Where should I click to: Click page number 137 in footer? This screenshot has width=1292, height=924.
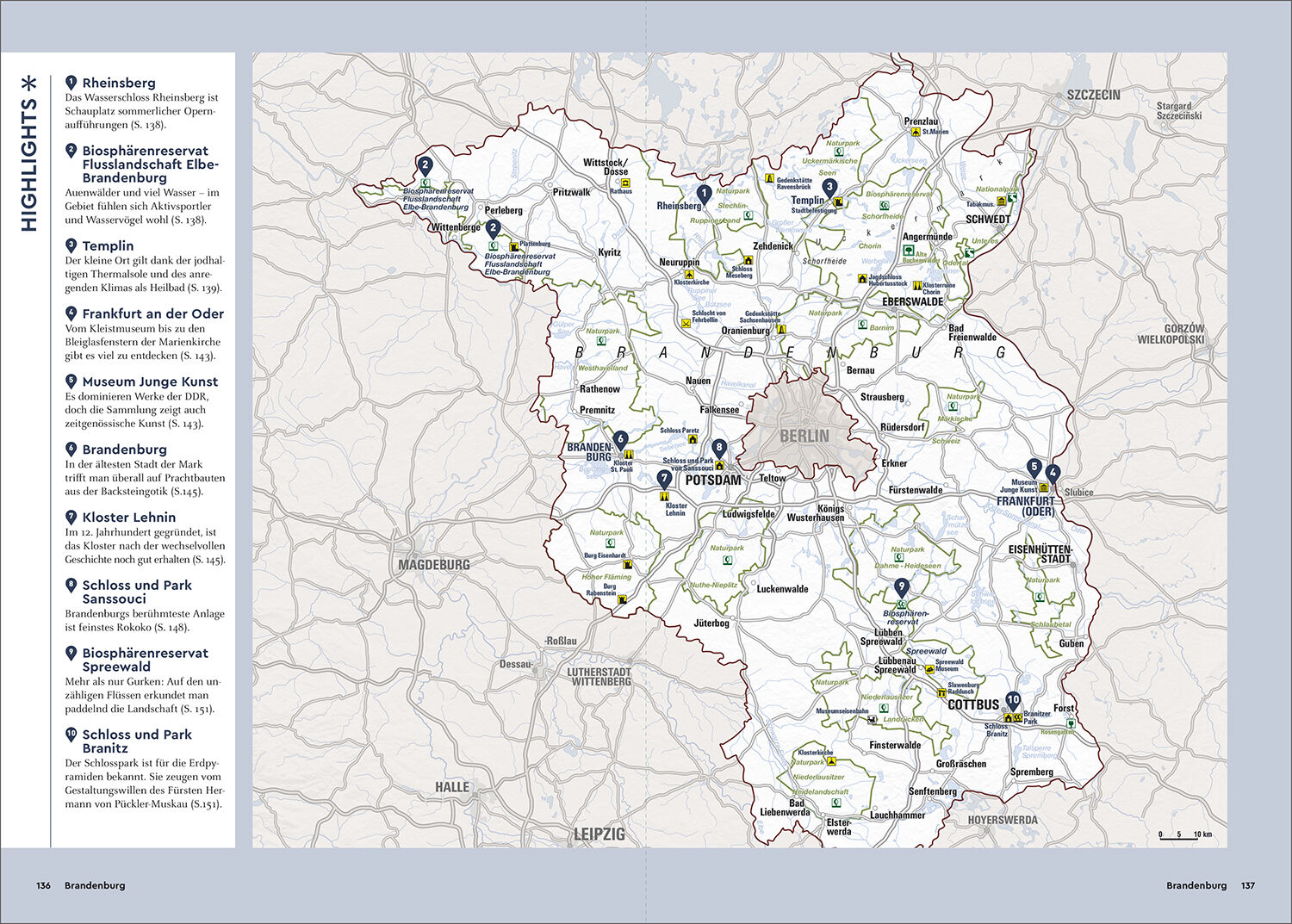(x=1247, y=885)
